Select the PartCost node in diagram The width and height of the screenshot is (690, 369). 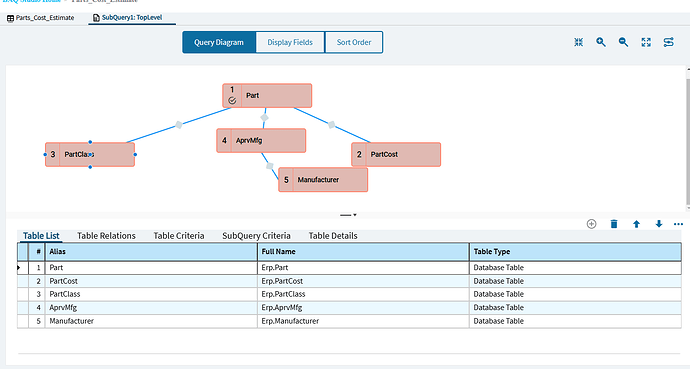pos(396,154)
